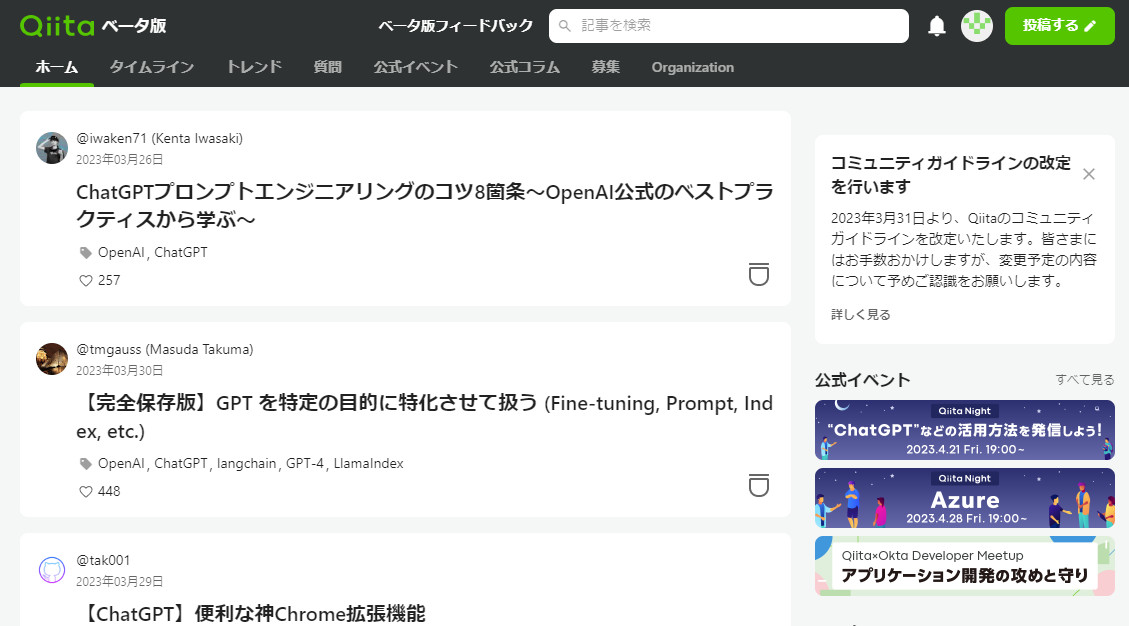
Task: Click the langchain tag
Action: (246, 463)
